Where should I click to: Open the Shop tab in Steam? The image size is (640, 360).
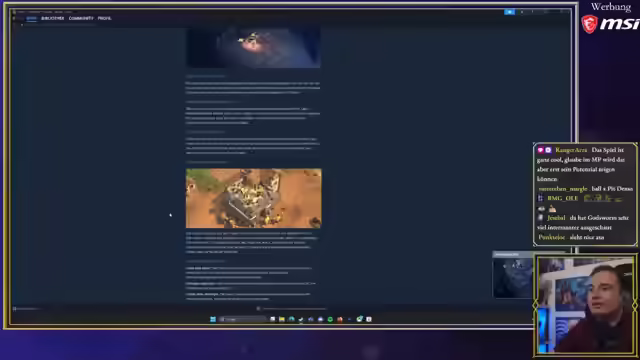[31, 18]
